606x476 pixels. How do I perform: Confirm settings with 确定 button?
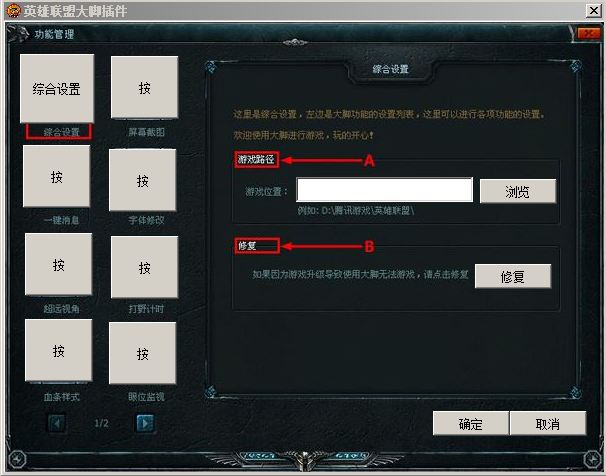pos(471,423)
